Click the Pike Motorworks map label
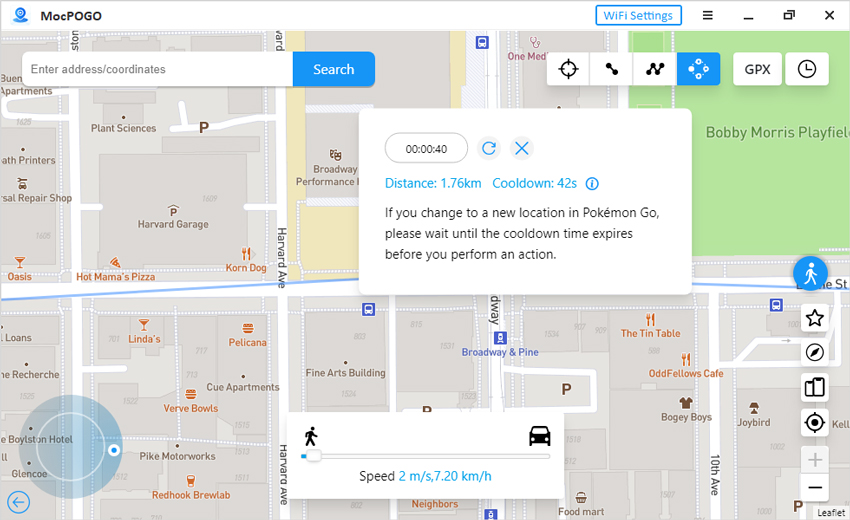The image size is (850, 520). coord(177,456)
